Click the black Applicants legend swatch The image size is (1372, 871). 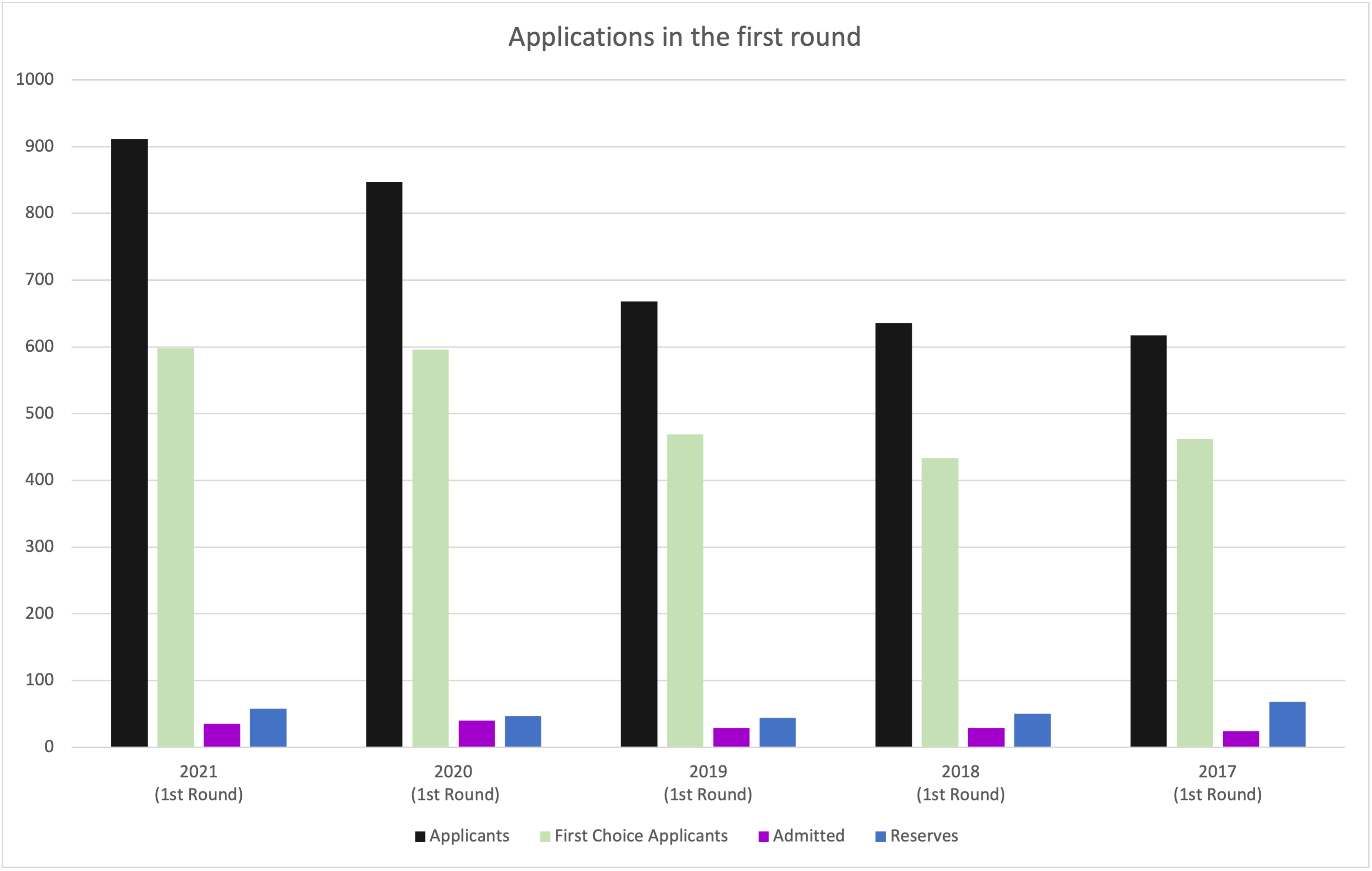420,836
